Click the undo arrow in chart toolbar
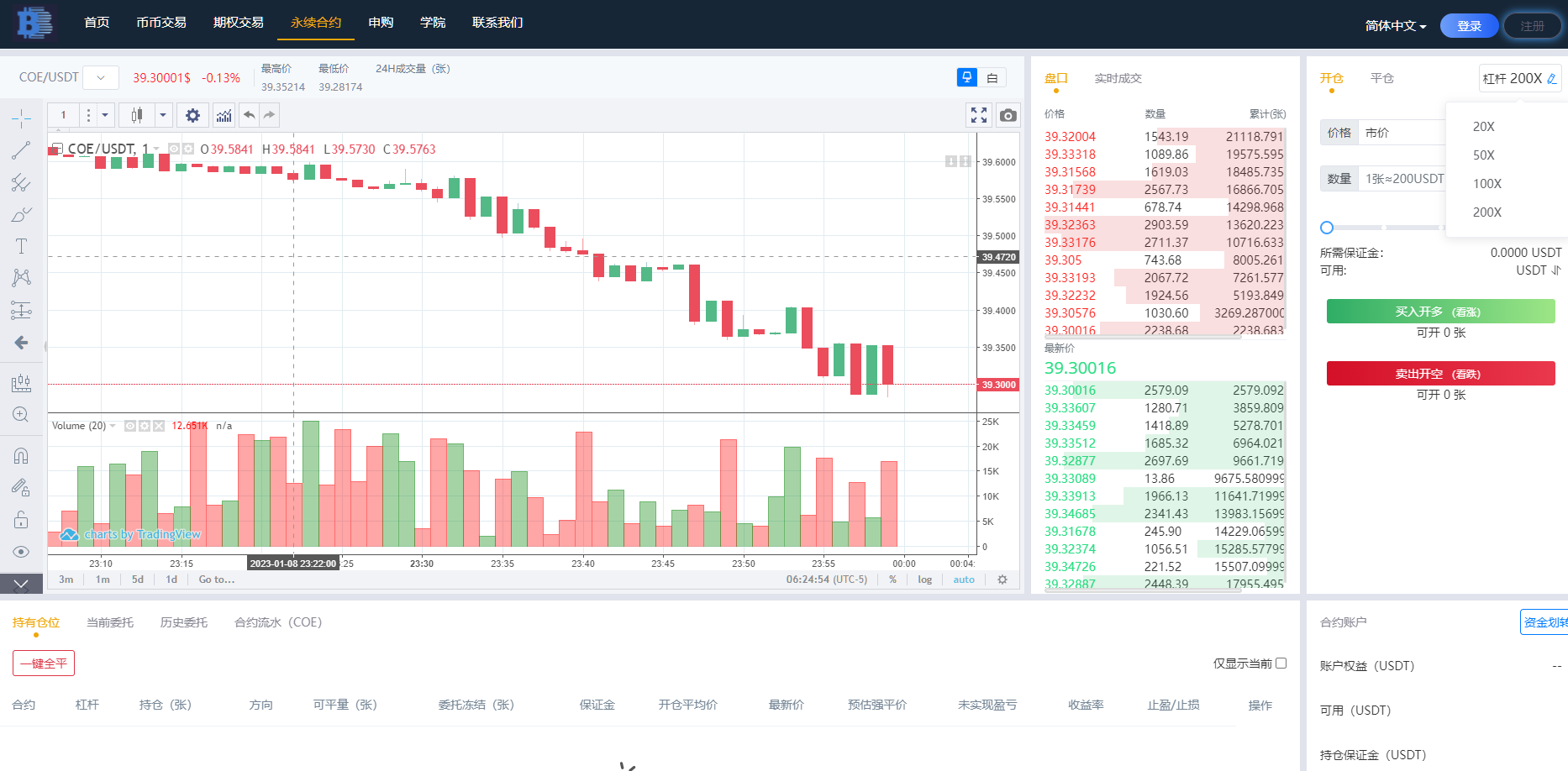This screenshot has height=771, width=1568. 249,115
